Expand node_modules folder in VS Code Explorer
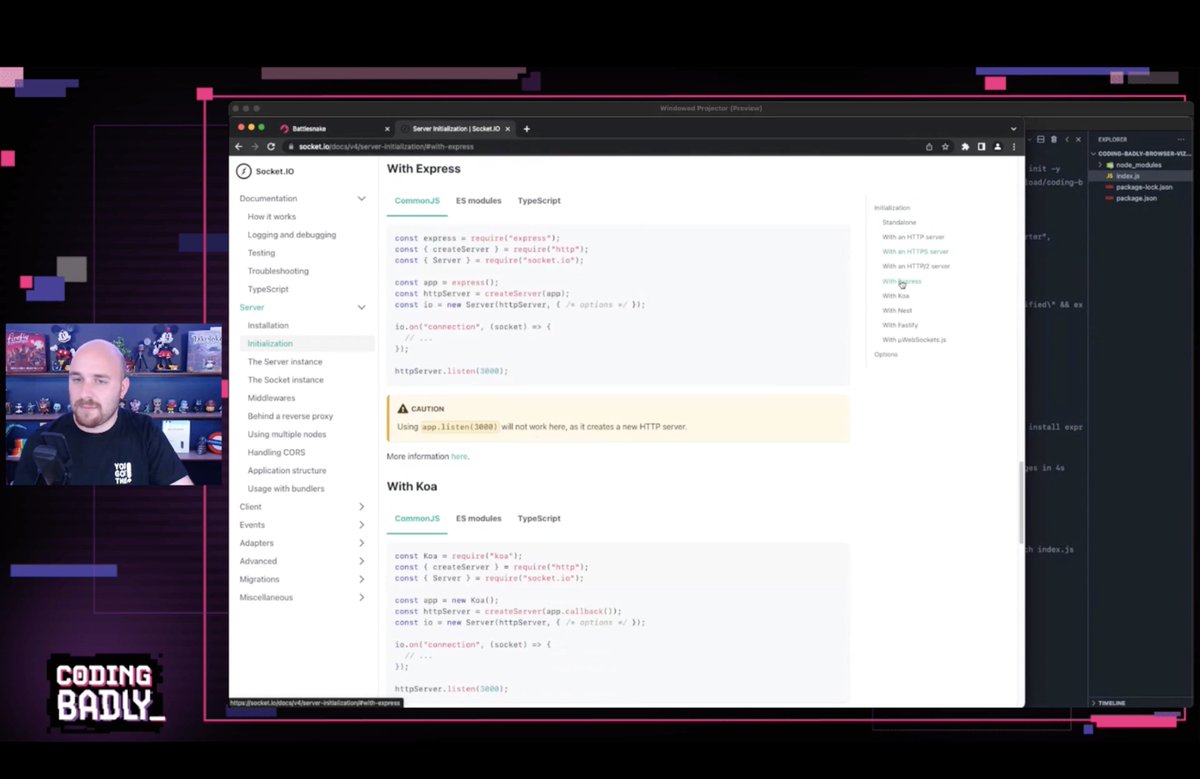Screen dimensions: 1200x779 tap(1100, 165)
